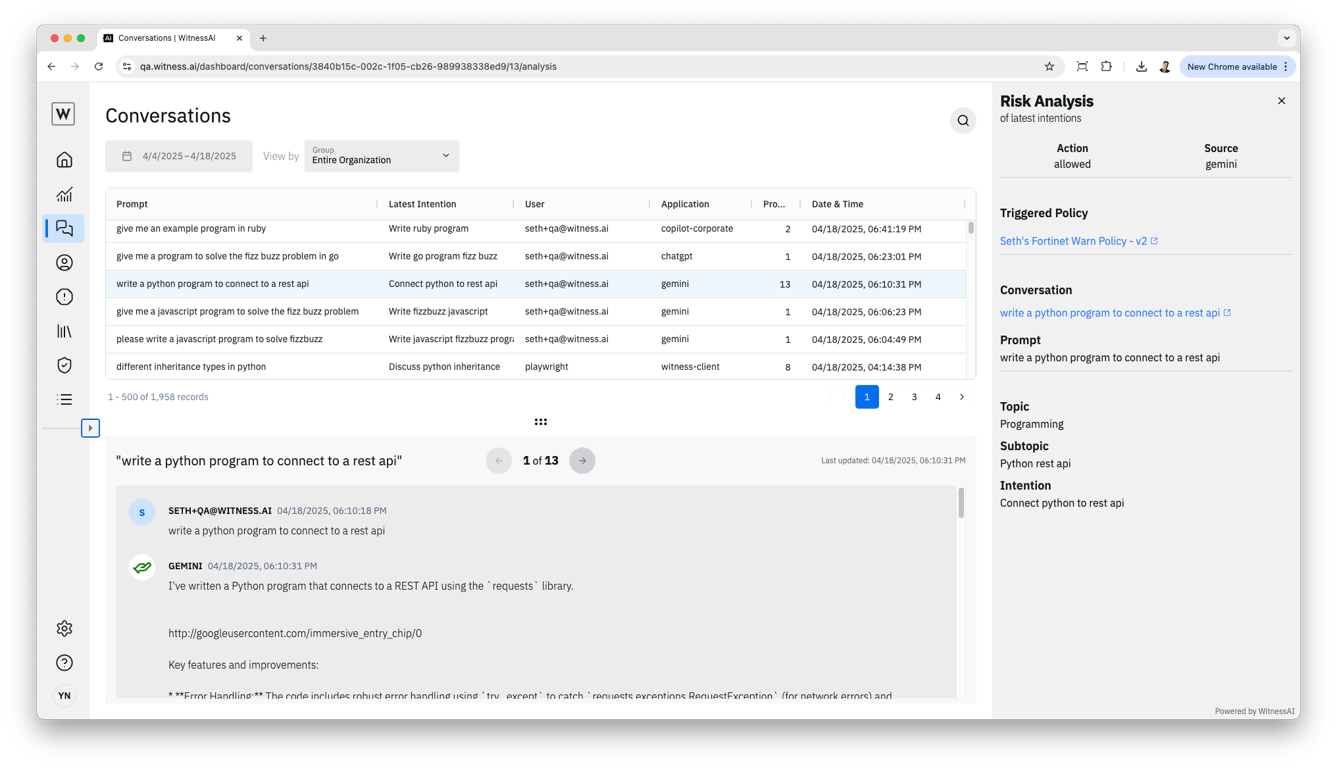Open the Chrome tab search dropdown
1337x768 pixels.
pos(1287,38)
